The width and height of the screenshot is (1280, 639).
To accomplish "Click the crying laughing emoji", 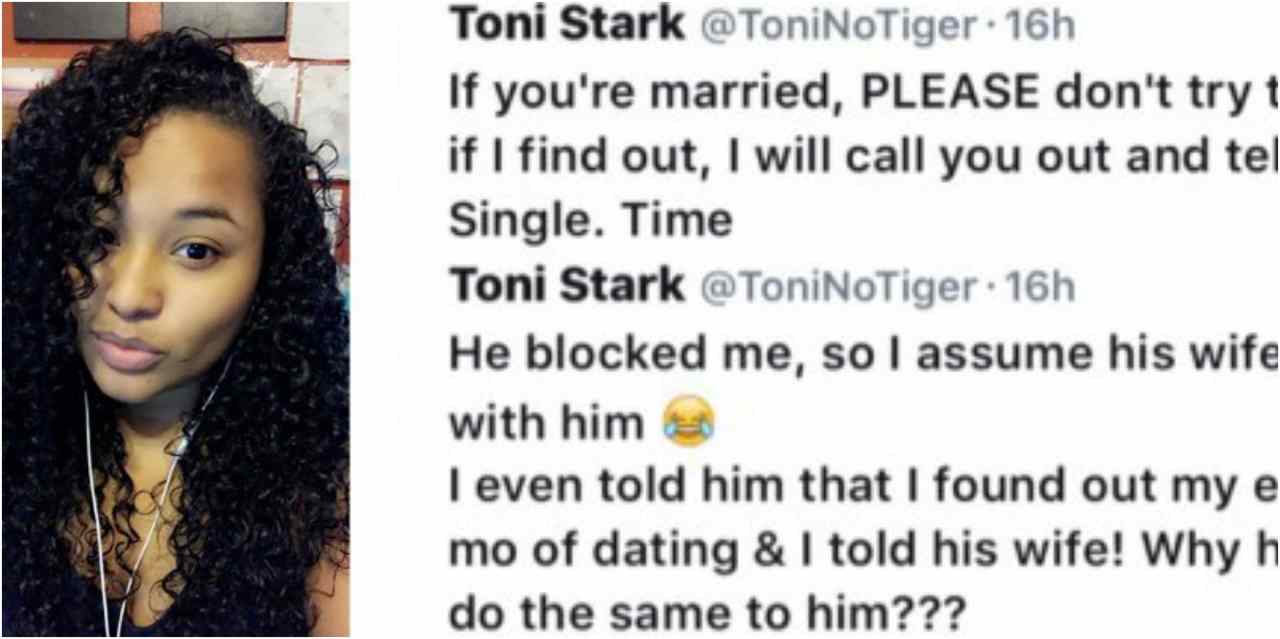I will (x=689, y=420).
